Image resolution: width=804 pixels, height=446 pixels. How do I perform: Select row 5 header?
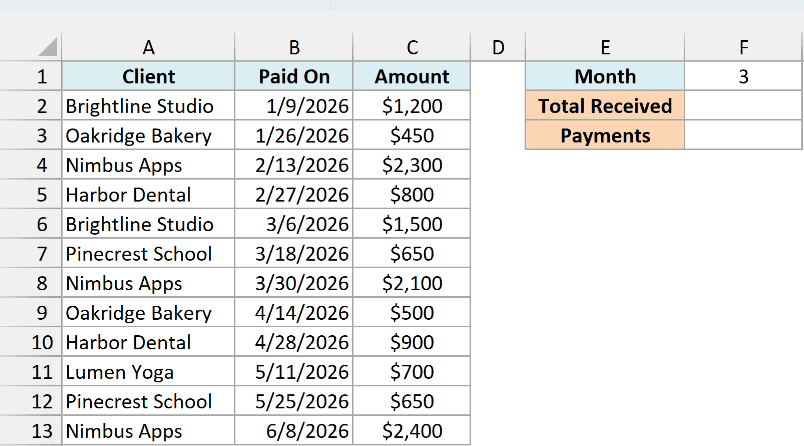coord(31,194)
